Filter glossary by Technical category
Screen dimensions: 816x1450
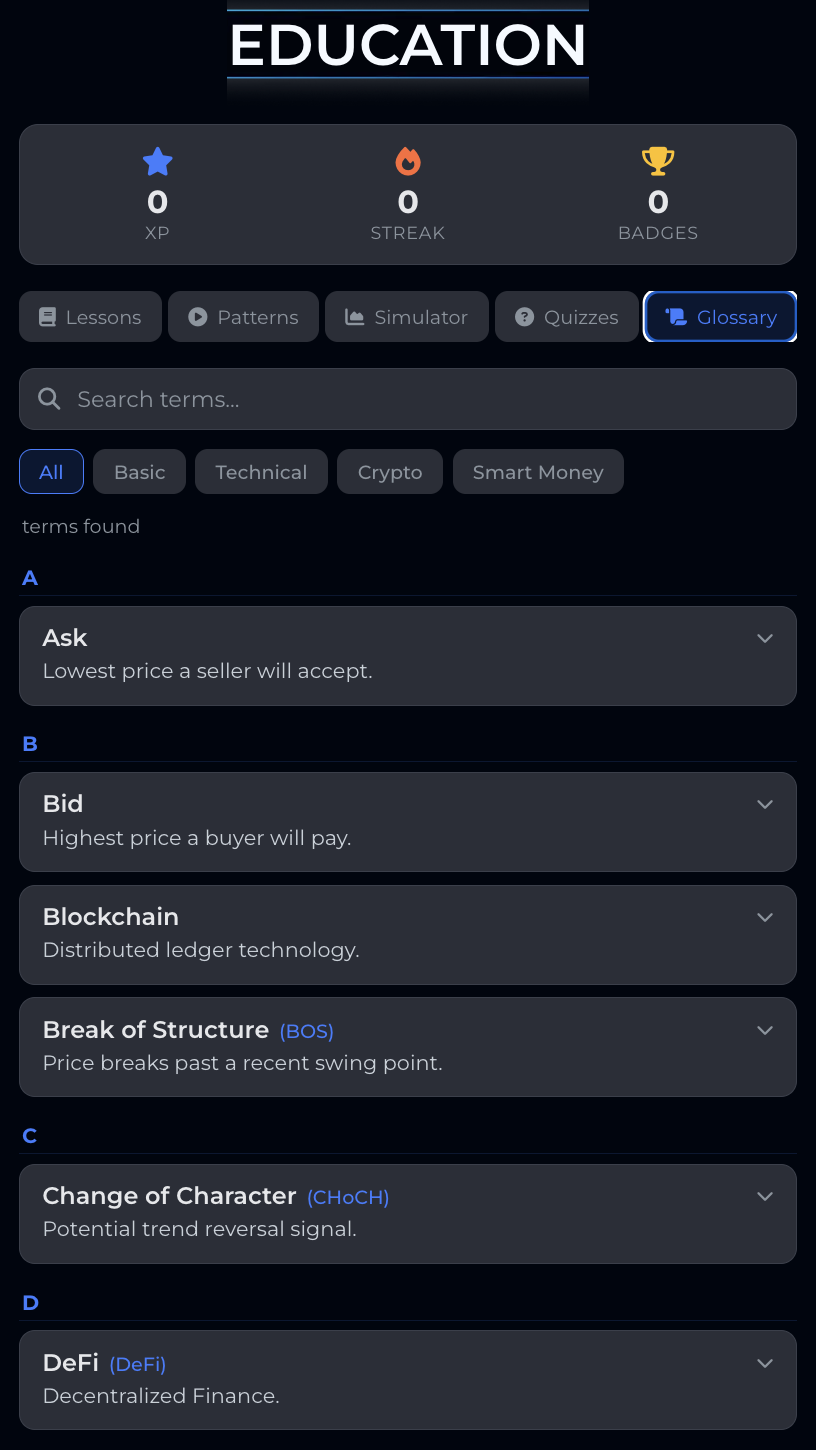click(x=261, y=472)
